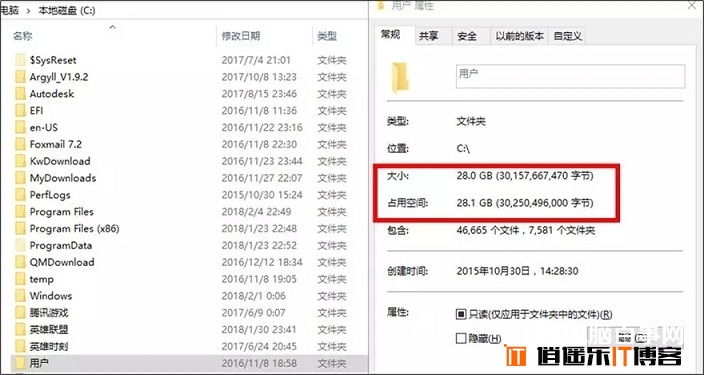Select the 腾讯游戏 folder row
The image size is (704, 375).
184,313
